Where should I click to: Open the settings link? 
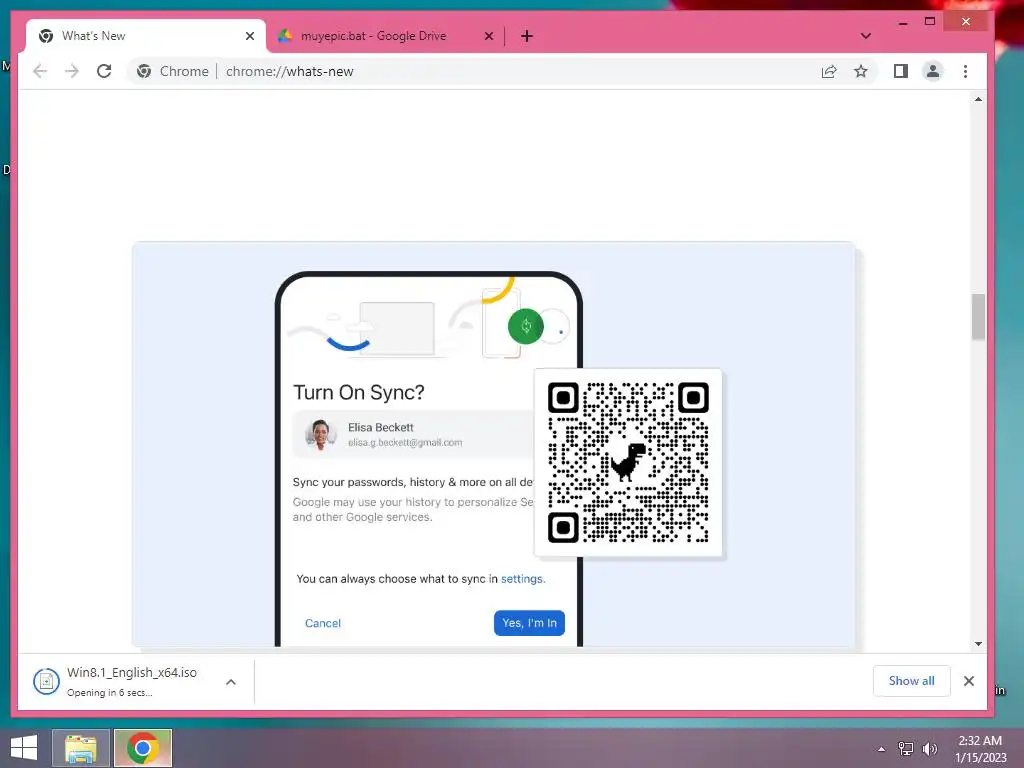pyautogui.click(x=522, y=579)
